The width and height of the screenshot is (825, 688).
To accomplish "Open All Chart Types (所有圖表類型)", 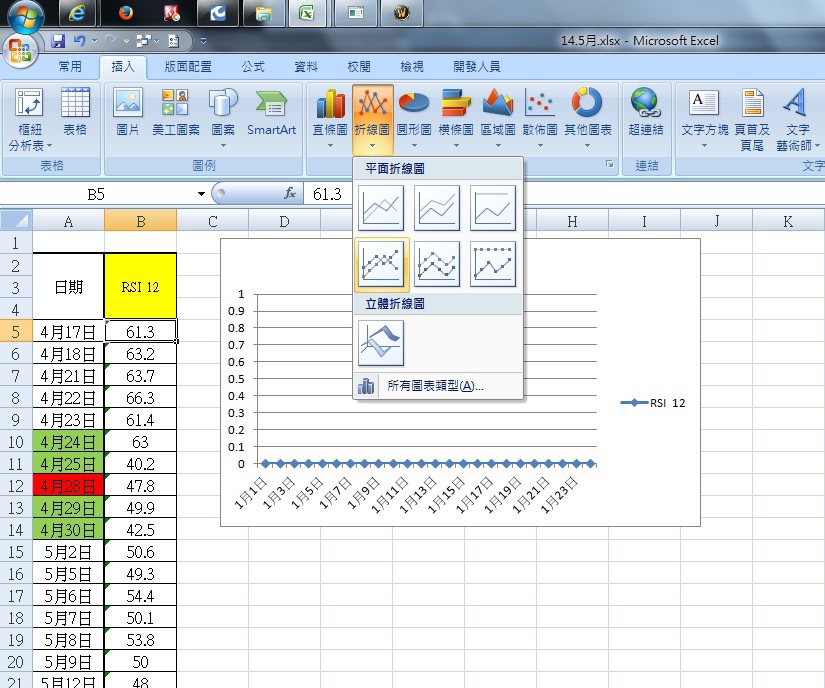I will [x=438, y=386].
